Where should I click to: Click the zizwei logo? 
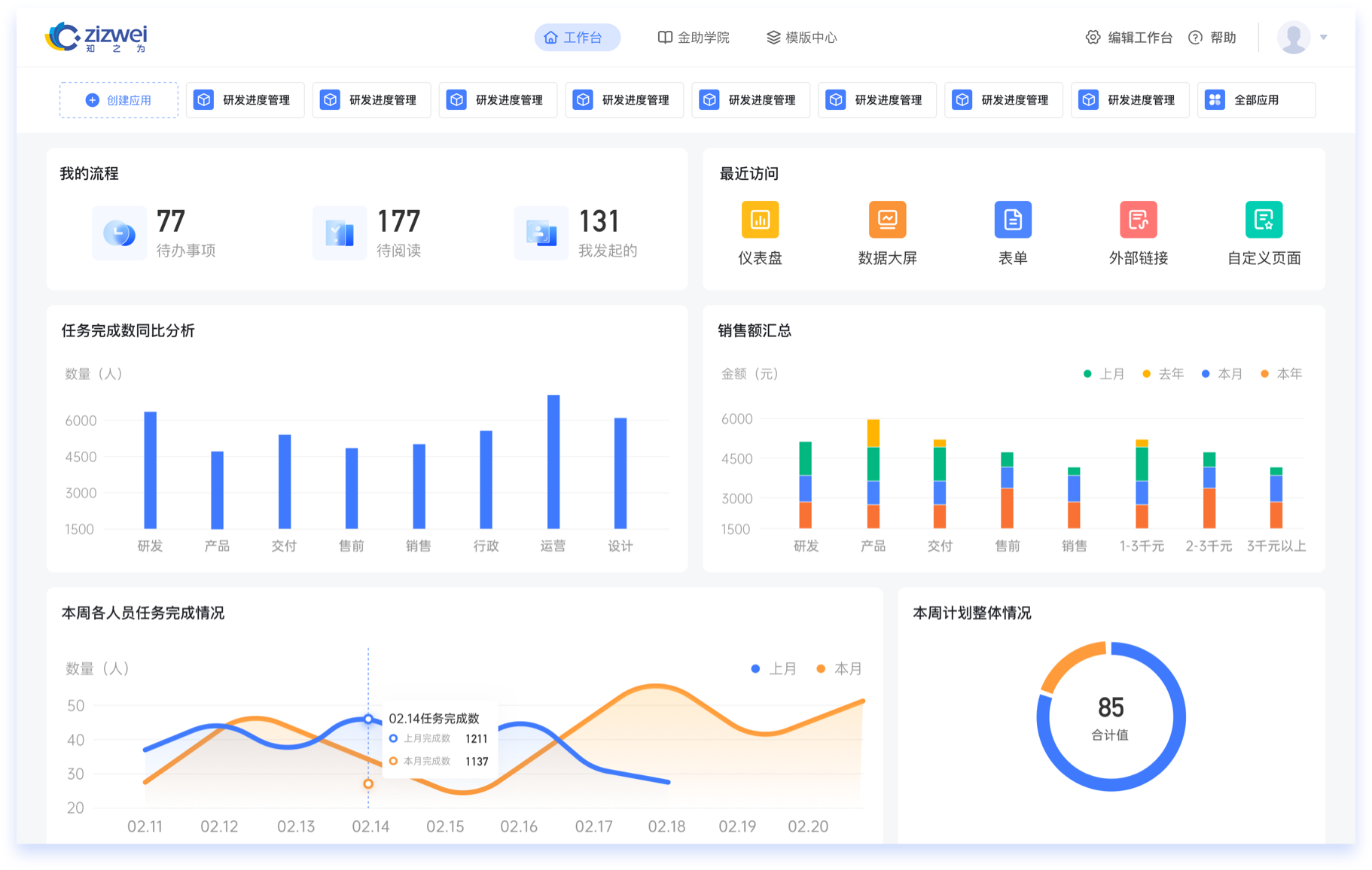tap(96, 37)
